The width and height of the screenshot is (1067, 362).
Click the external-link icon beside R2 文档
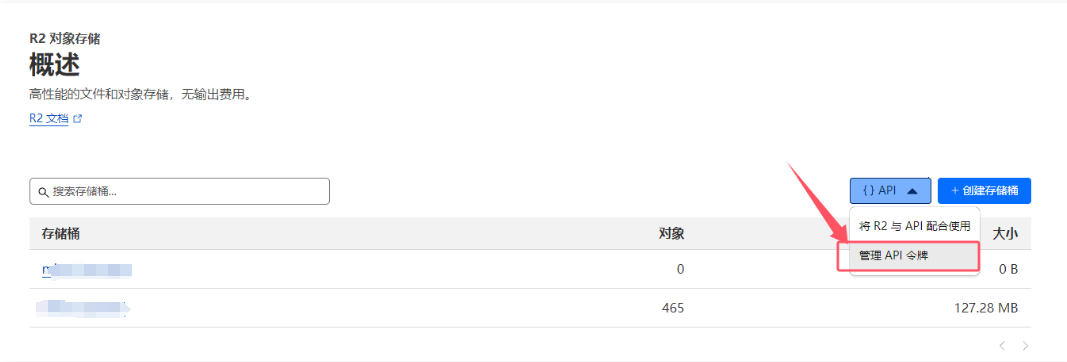tap(78, 118)
